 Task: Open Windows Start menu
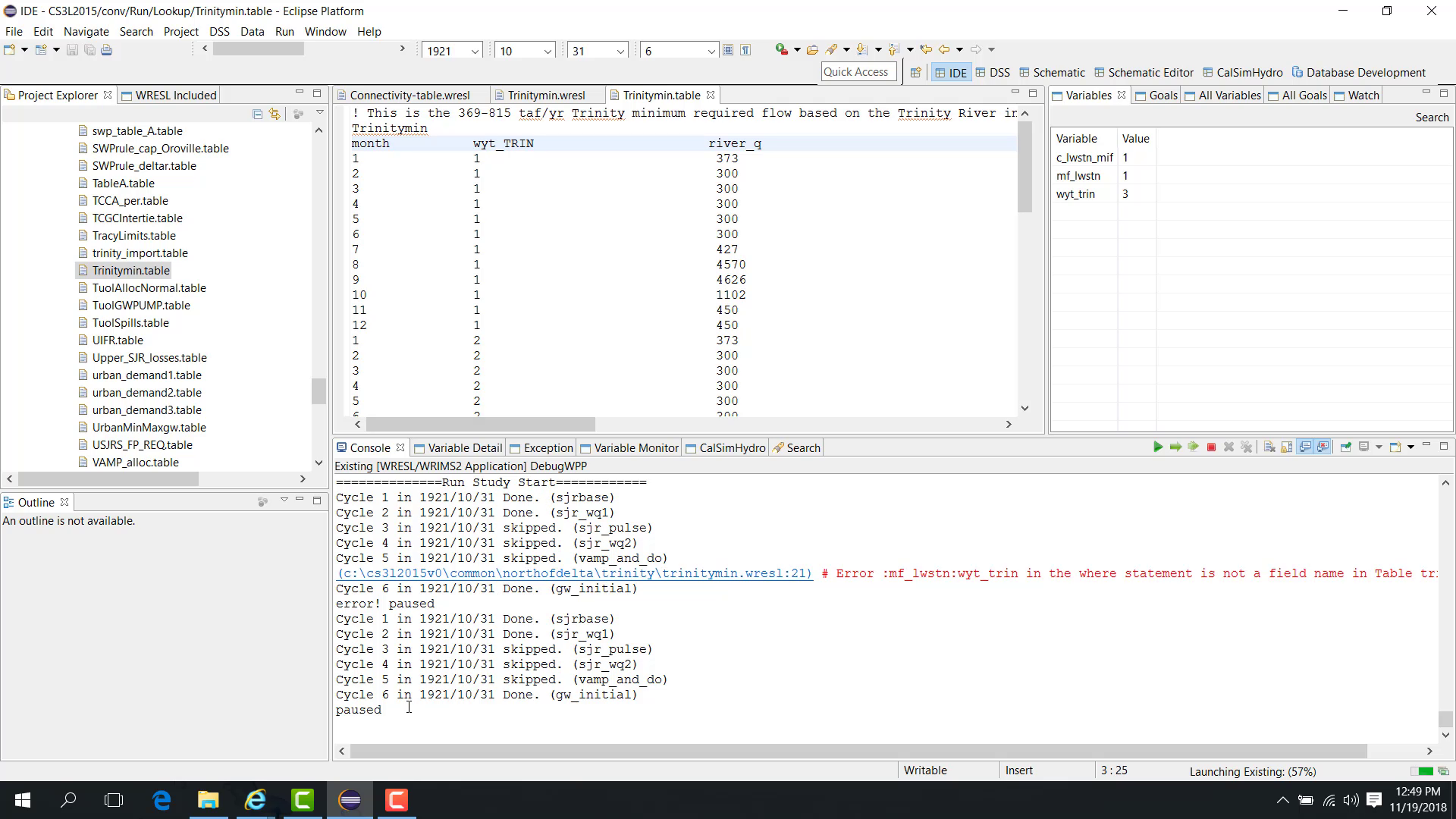23,800
